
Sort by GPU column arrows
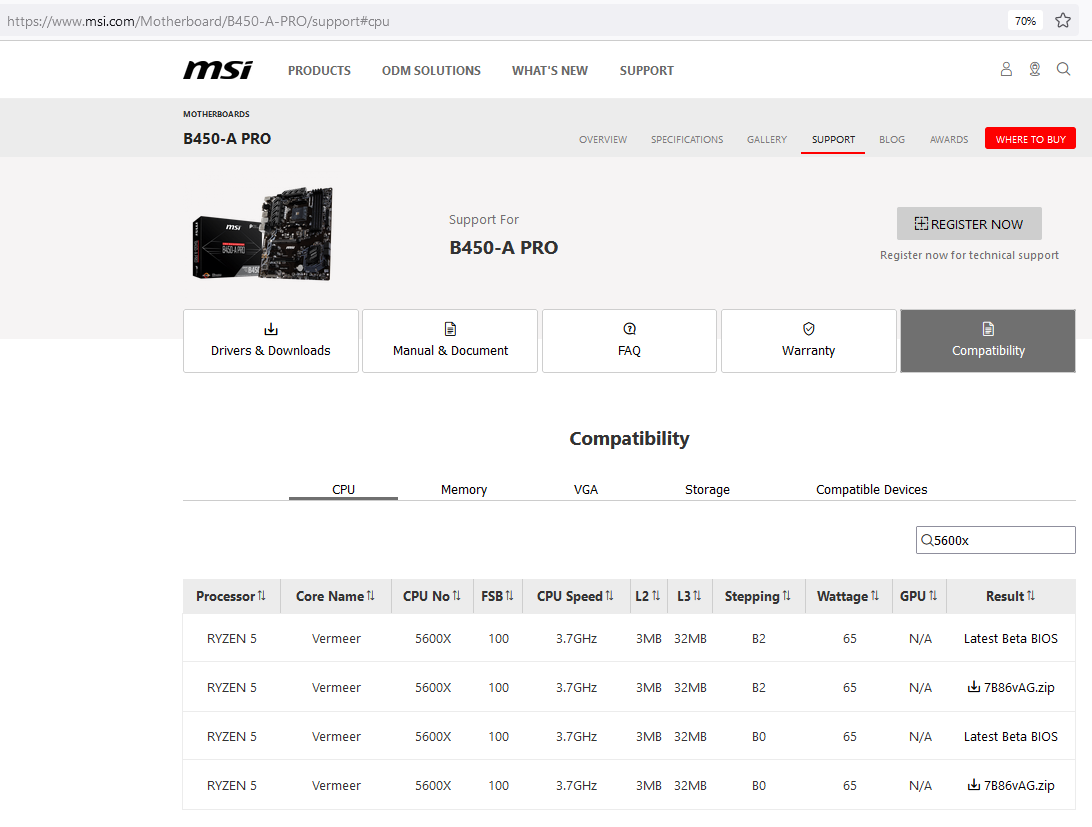933,596
